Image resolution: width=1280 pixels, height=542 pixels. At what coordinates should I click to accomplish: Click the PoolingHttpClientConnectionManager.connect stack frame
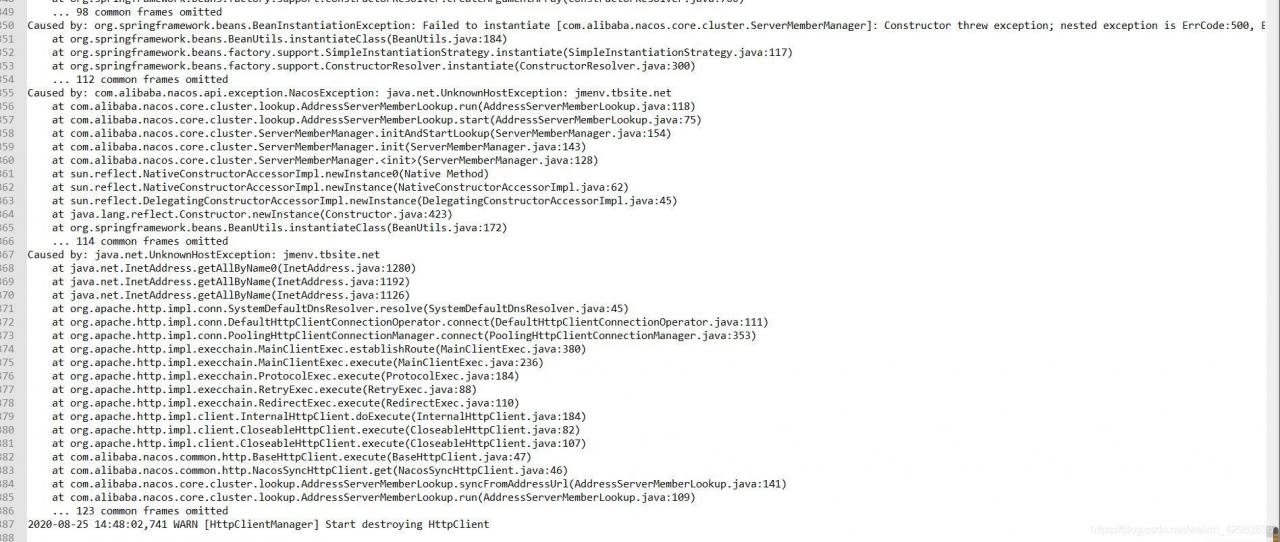[x=404, y=336]
